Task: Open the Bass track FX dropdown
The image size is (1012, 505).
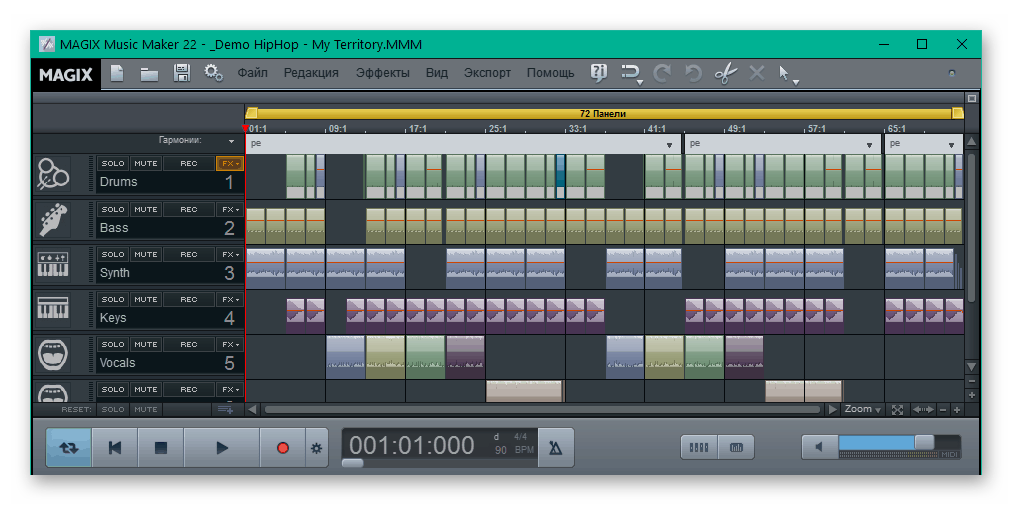Action: click(230, 209)
